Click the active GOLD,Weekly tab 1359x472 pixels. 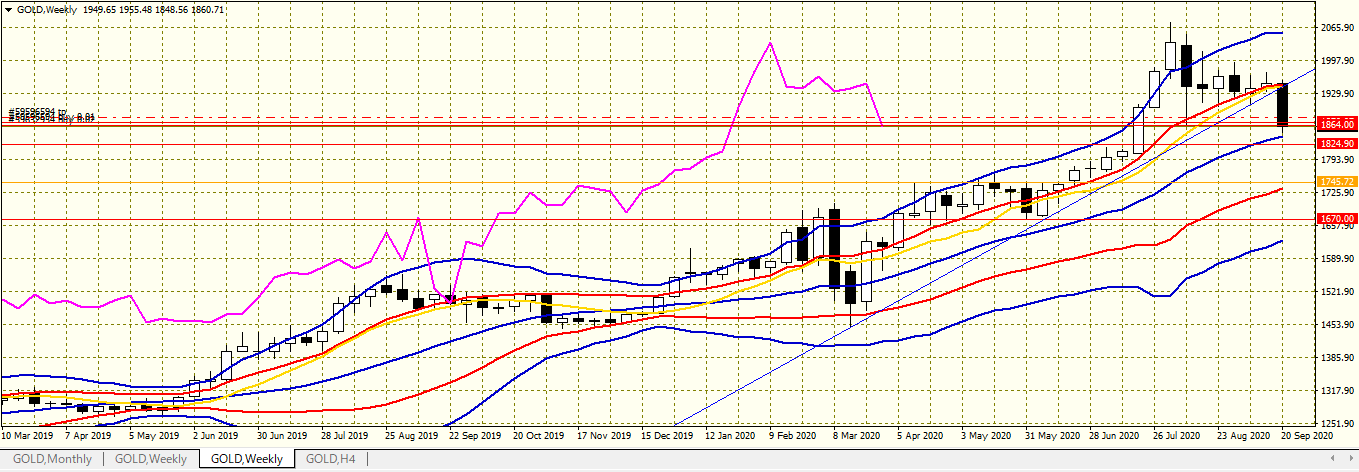click(246, 459)
